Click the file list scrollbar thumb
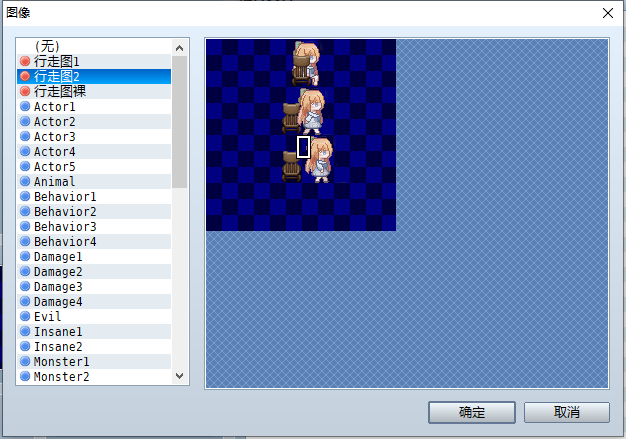 180,122
